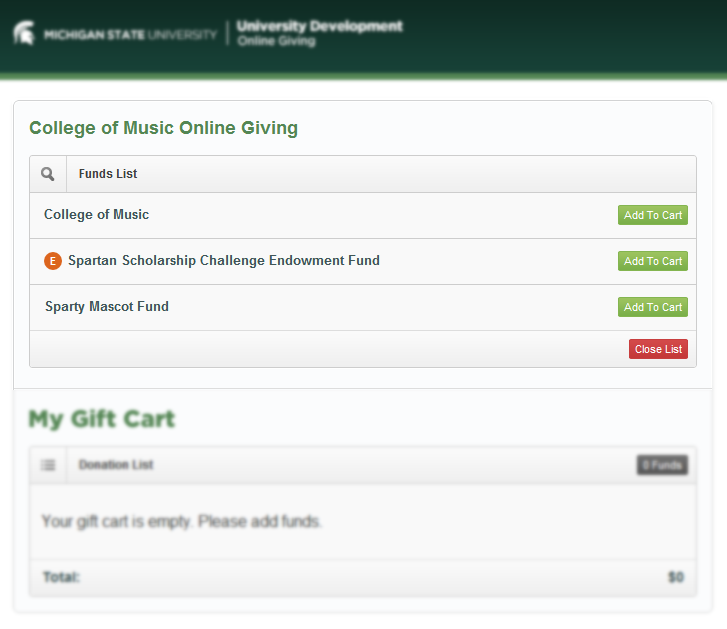This screenshot has height=629, width=727.
Task: Click the $0 total amount
Action: click(676, 577)
